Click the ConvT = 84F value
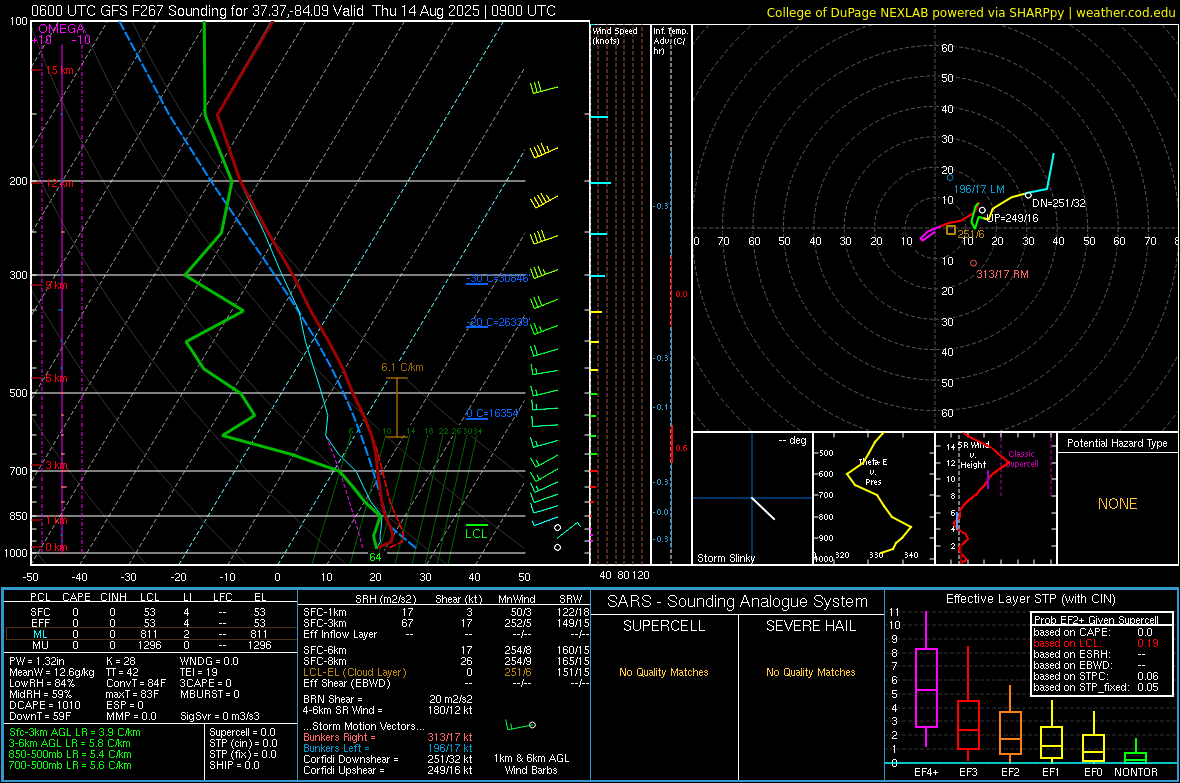Screen dimensions: 1180x783 [x=135, y=684]
